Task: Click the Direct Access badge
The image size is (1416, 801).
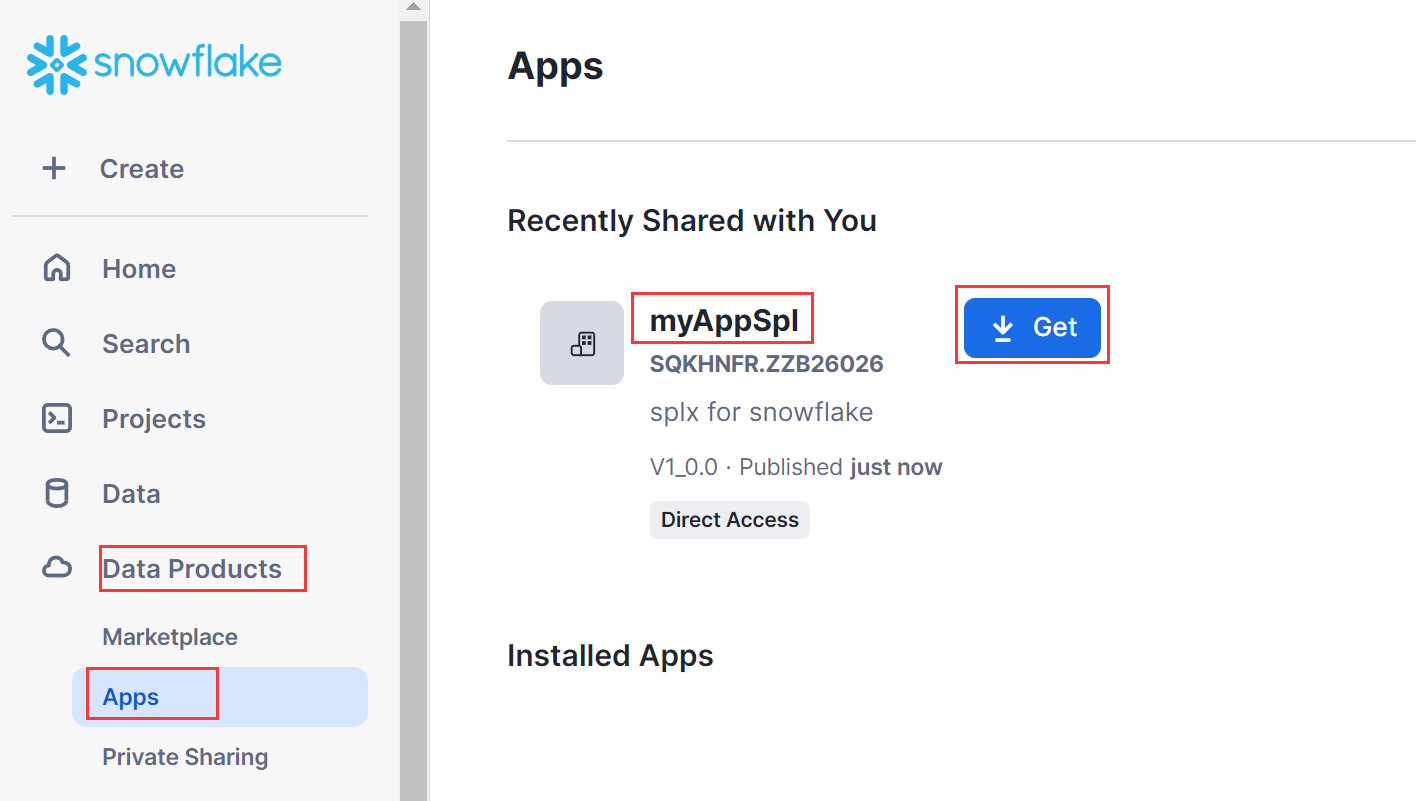Action: point(729,520)
